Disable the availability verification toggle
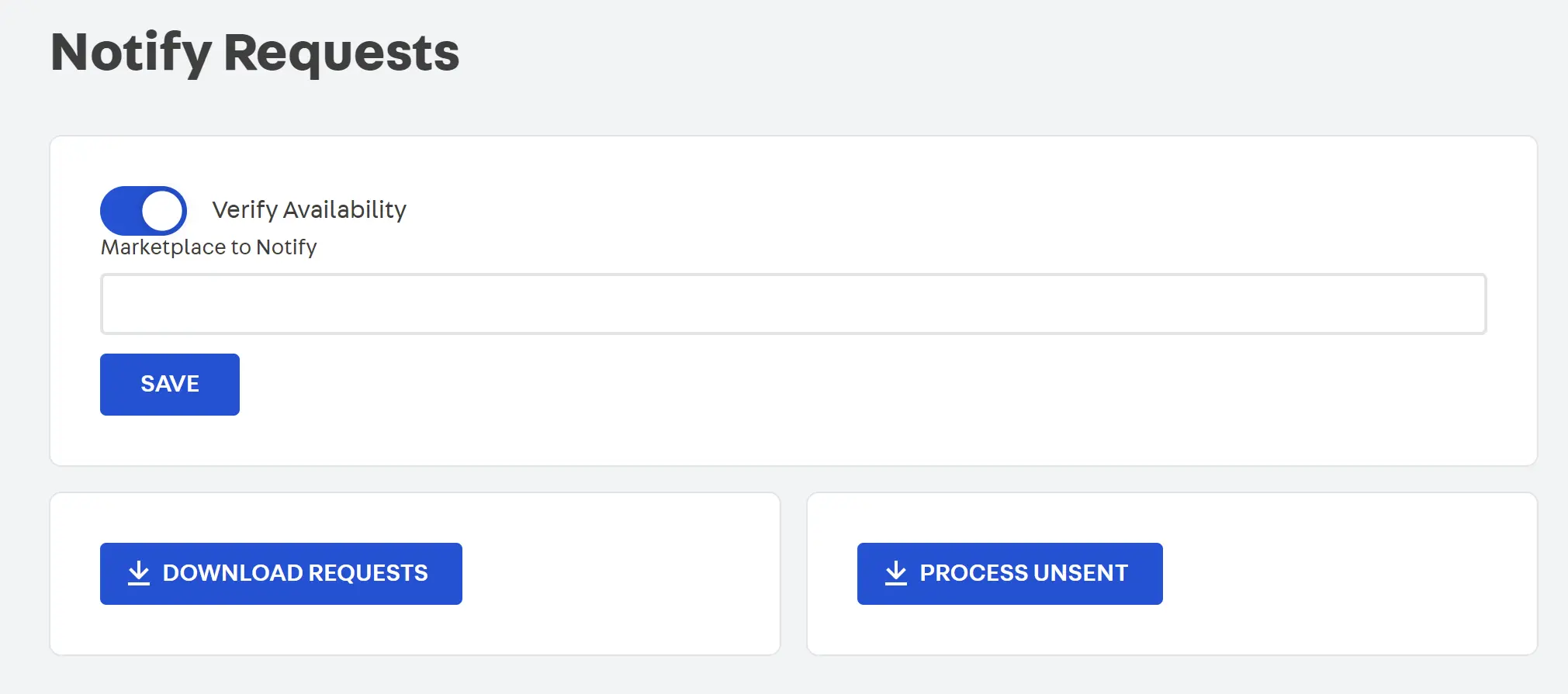Image resolution: width=1568 pixels, height=694 pixels. [x=143, y=210]
